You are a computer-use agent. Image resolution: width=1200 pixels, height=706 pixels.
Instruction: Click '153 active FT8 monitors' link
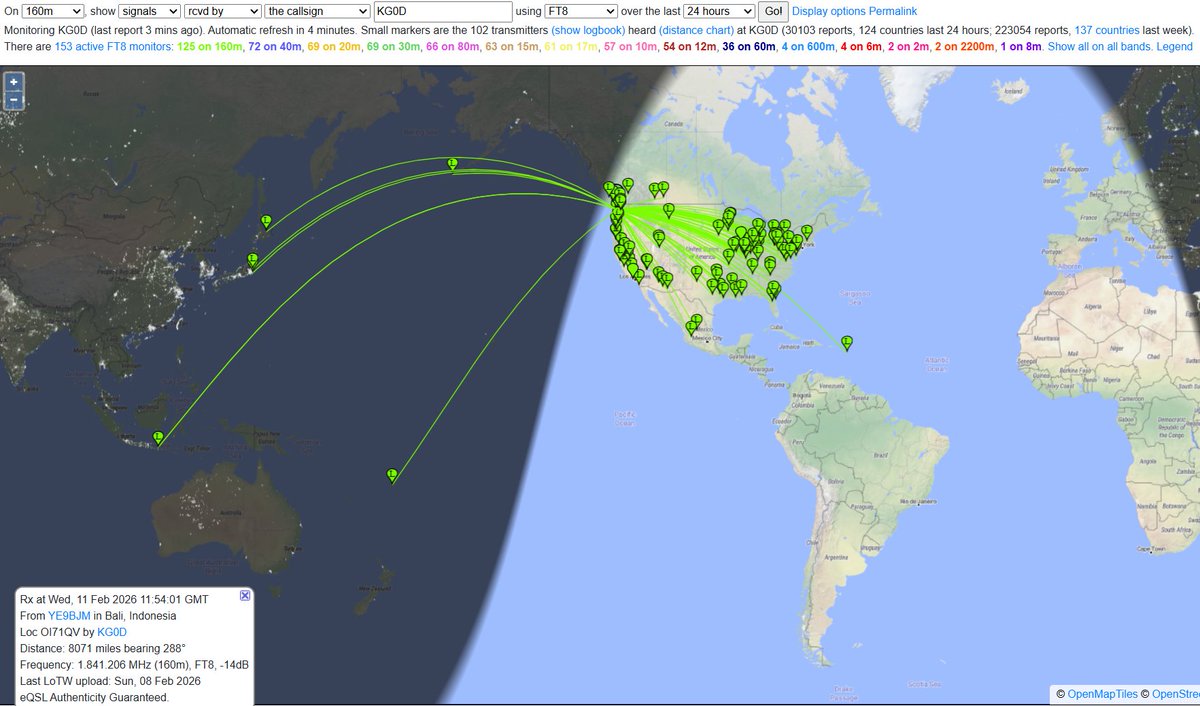[x=112, y=47]
